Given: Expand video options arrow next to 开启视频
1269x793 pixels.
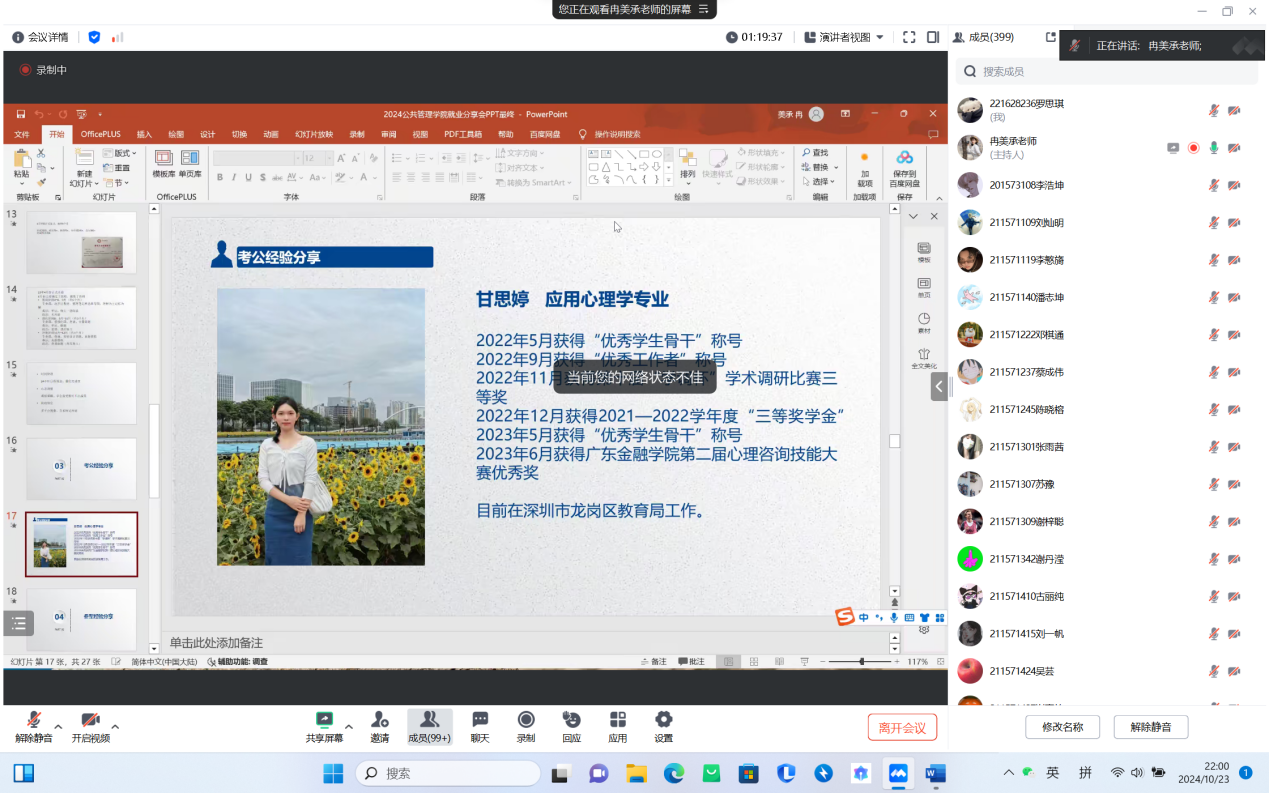Looking at the screenshot, I should click(115, 727).
